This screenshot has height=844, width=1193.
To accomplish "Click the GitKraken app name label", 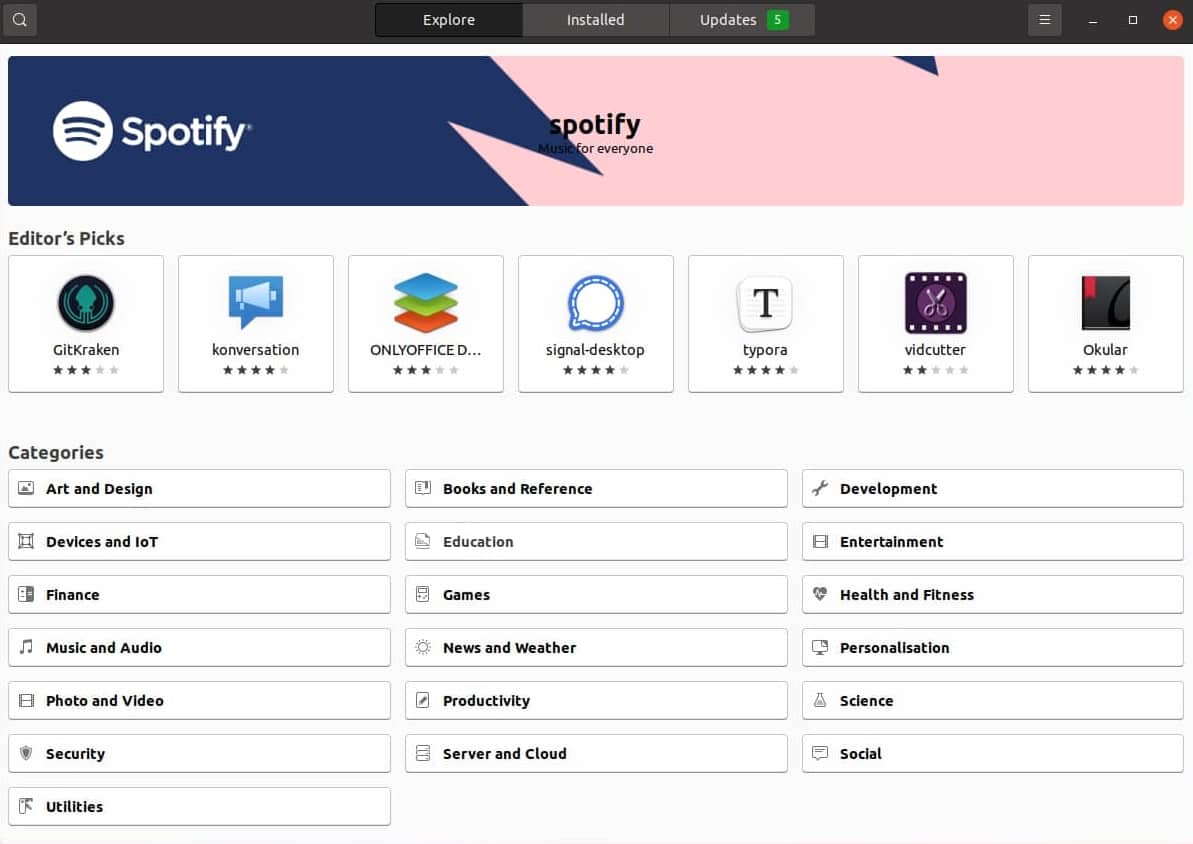I will pos(86,349).
